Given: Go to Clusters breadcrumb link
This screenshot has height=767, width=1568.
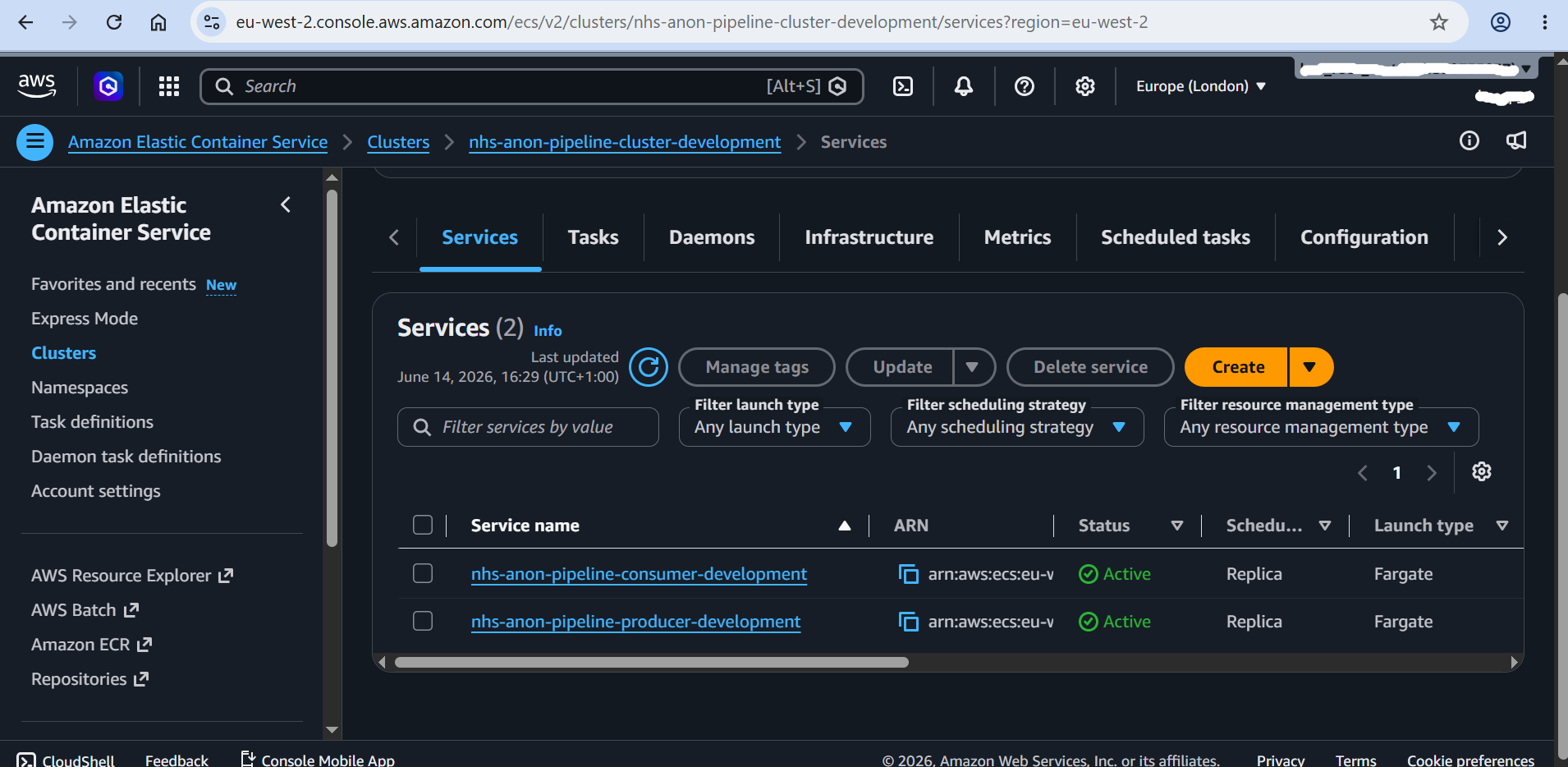Looking at the screenshot, I should pos(398,142).
